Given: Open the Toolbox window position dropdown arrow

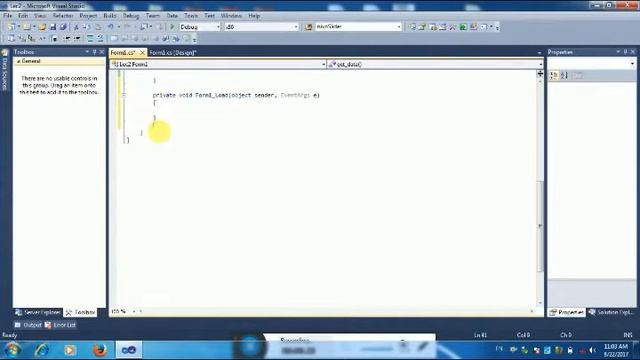Looking at the screenshot, I should pos(87,52).
